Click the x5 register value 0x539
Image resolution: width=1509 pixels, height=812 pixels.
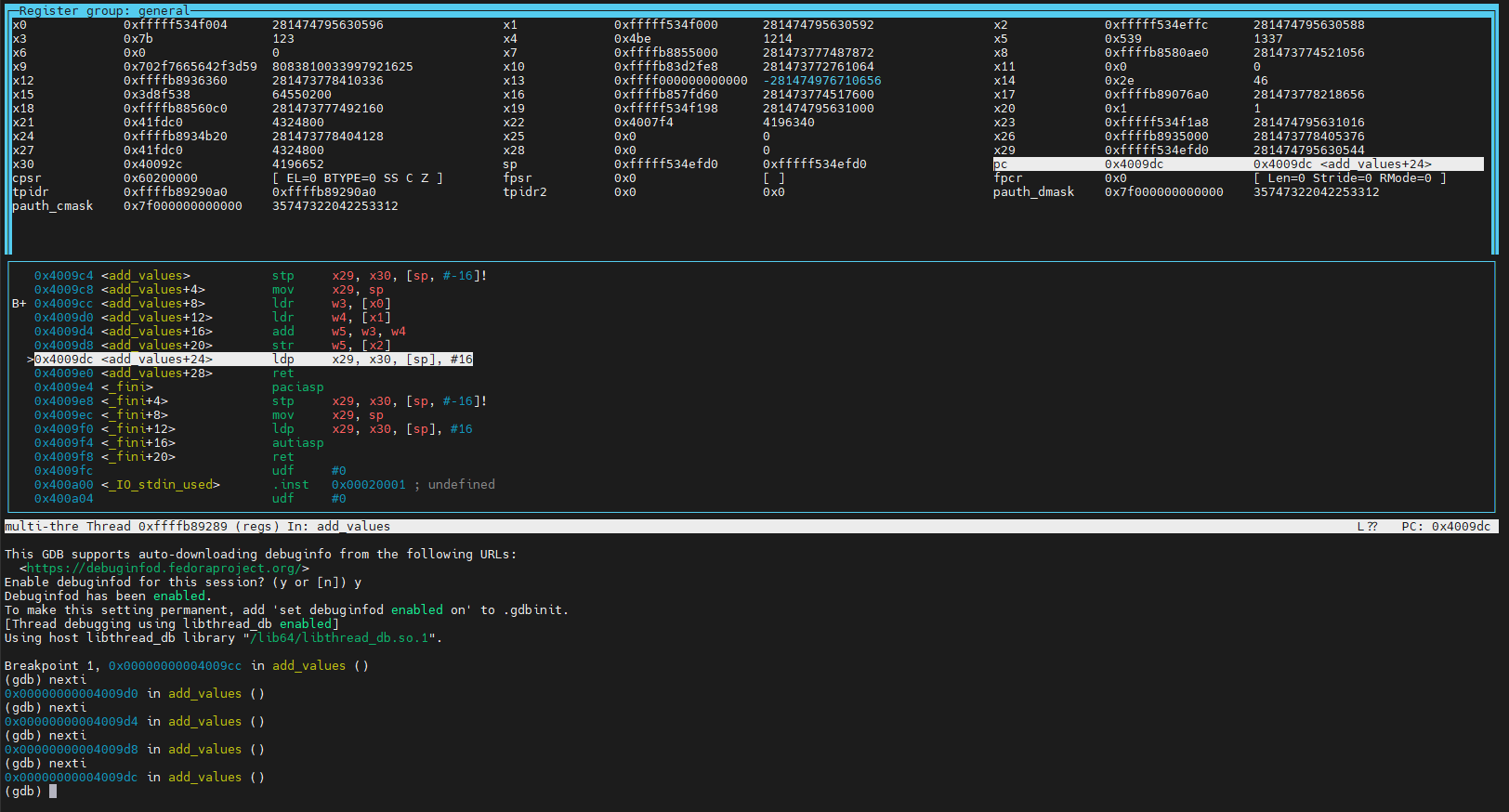click(1123, 39)
